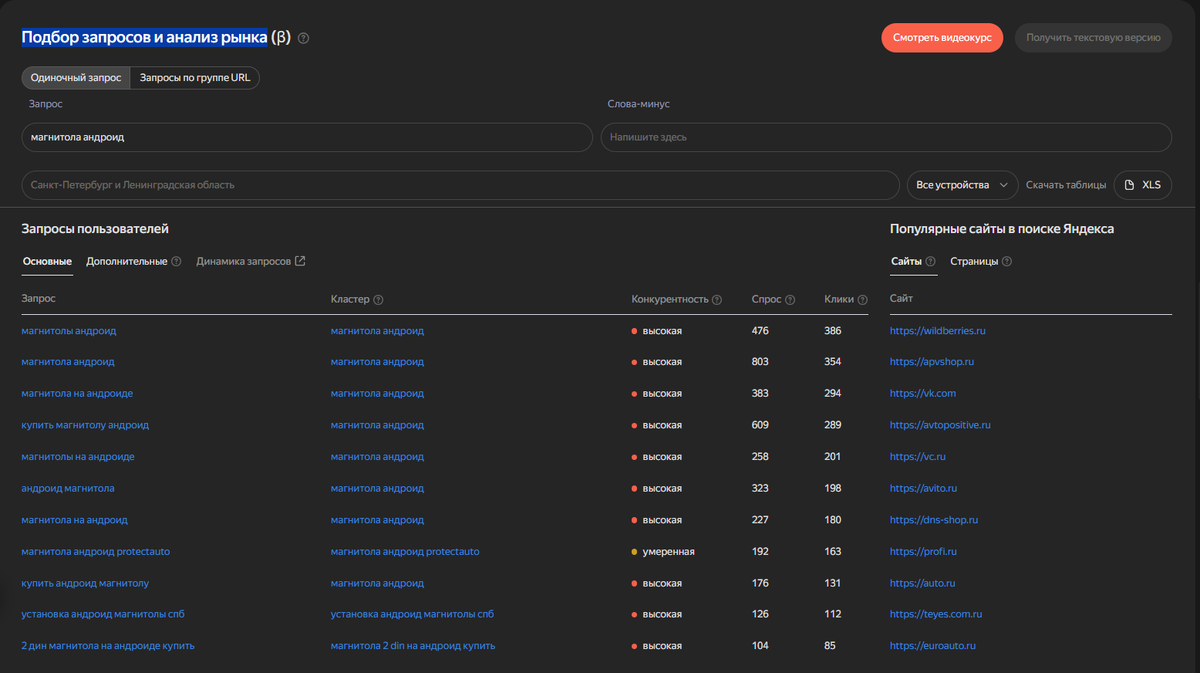Click the Скачать таблицы label
The width and height of the screenshot is (1200, 673).
[x=1066, y=185]
